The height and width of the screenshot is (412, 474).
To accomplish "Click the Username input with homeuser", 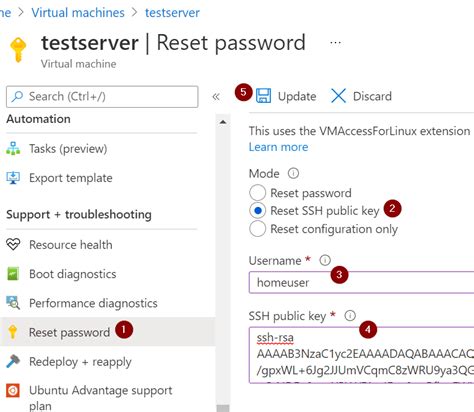I will pyautogui.click(x=361, y=282).
